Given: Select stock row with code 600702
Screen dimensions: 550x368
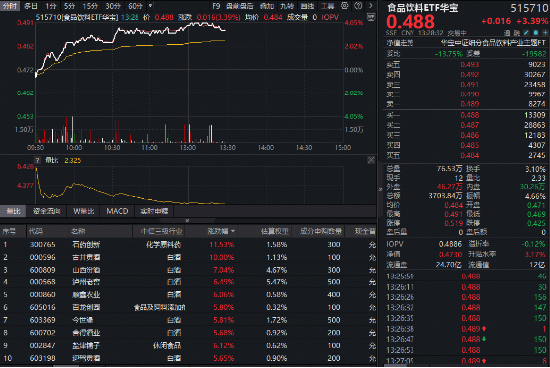Looking at the screenshot, I should [188, 332].
